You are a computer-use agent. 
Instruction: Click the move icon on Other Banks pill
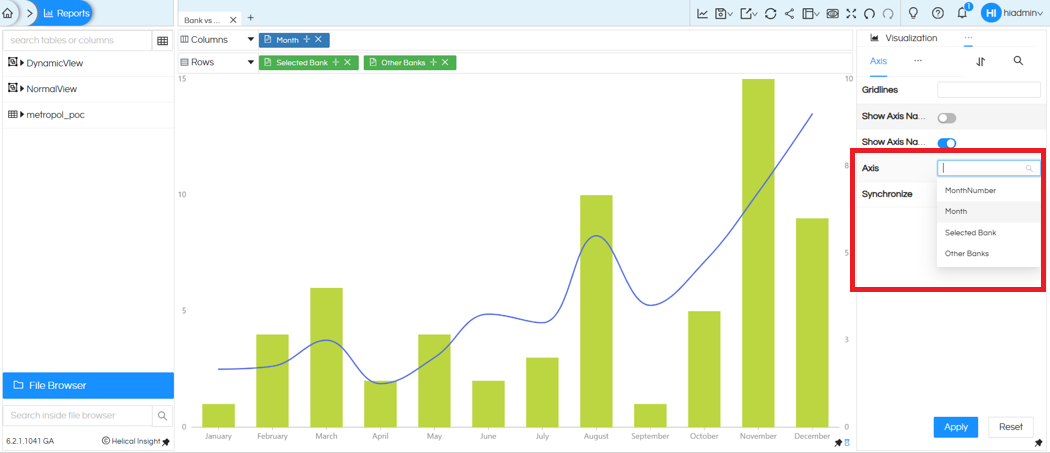(433, 62)
